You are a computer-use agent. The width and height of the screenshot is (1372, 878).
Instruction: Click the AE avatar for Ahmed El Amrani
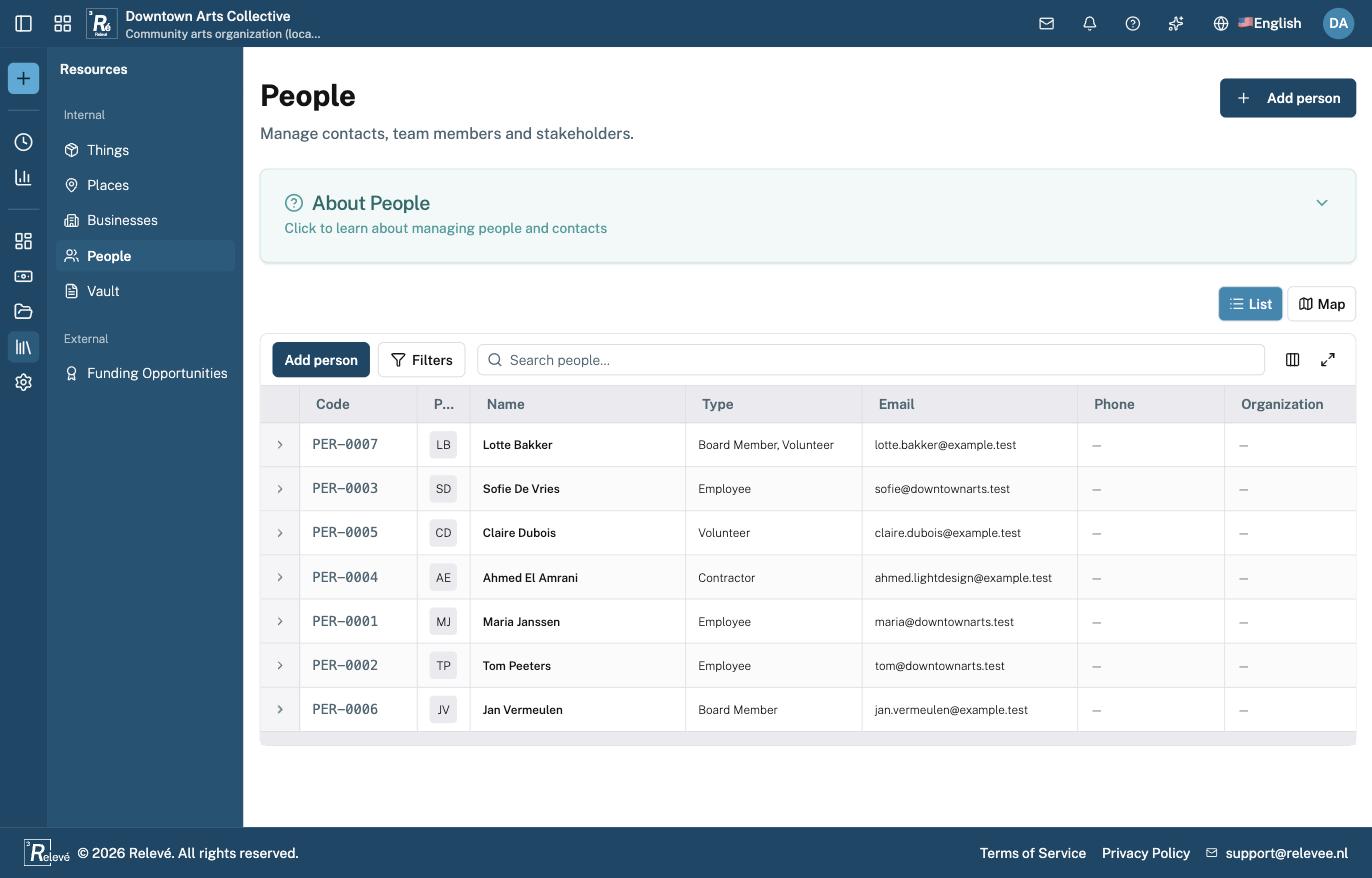[x=443, y=577]
